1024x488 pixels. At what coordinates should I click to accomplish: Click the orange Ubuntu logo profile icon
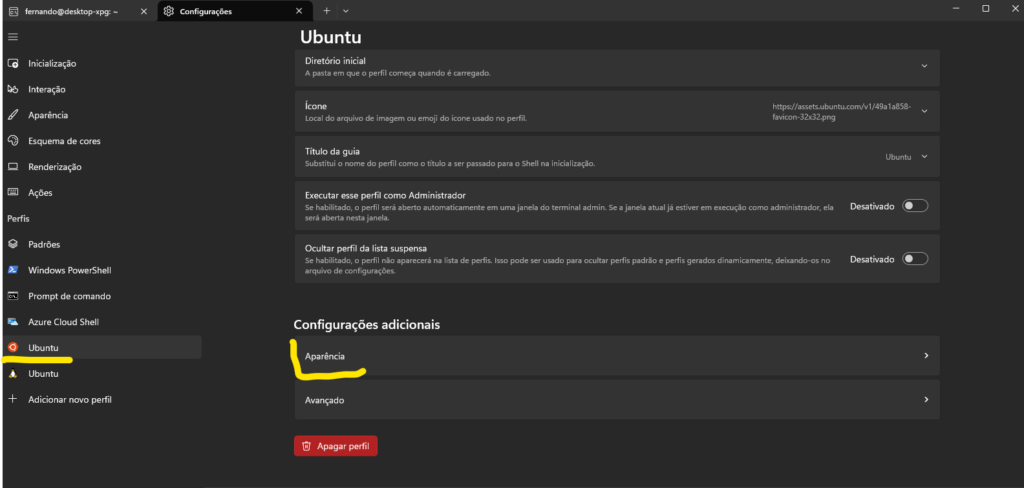(12, 348)
